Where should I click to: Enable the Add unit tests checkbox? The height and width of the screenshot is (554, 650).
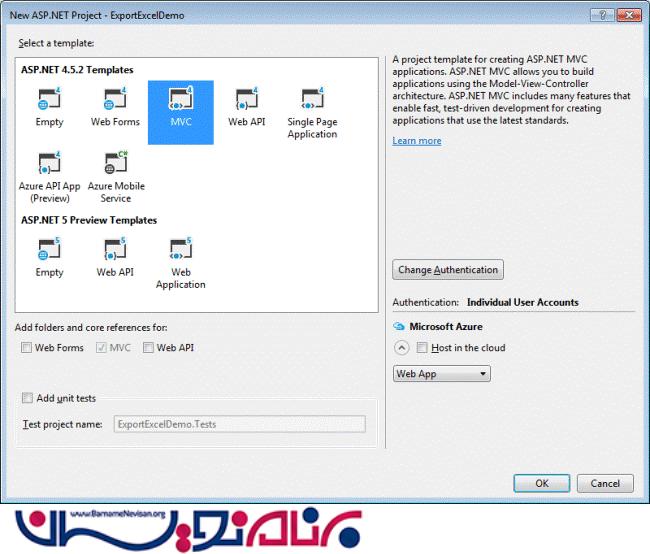27,398
